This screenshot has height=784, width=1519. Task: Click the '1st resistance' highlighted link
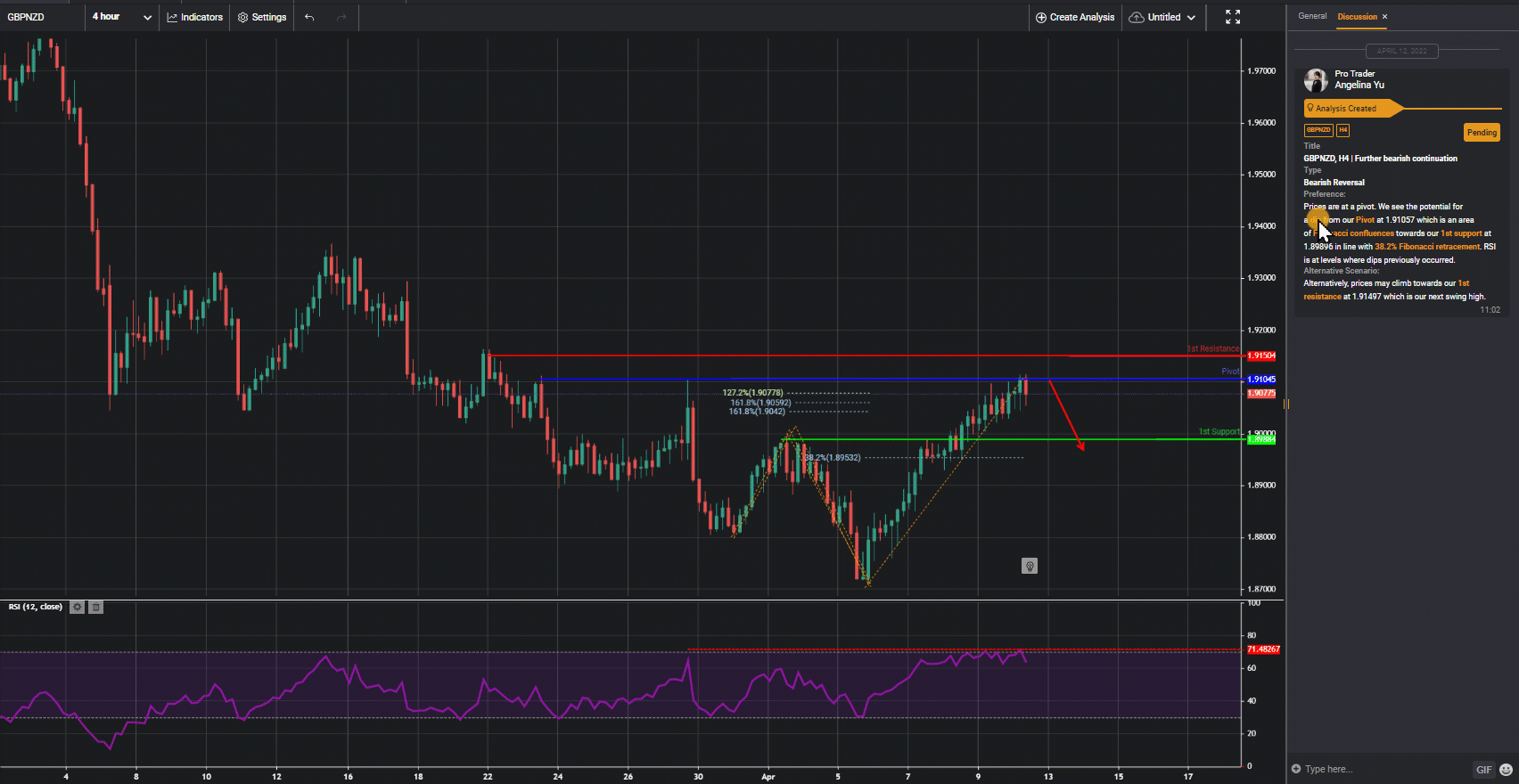point(1386,290)
